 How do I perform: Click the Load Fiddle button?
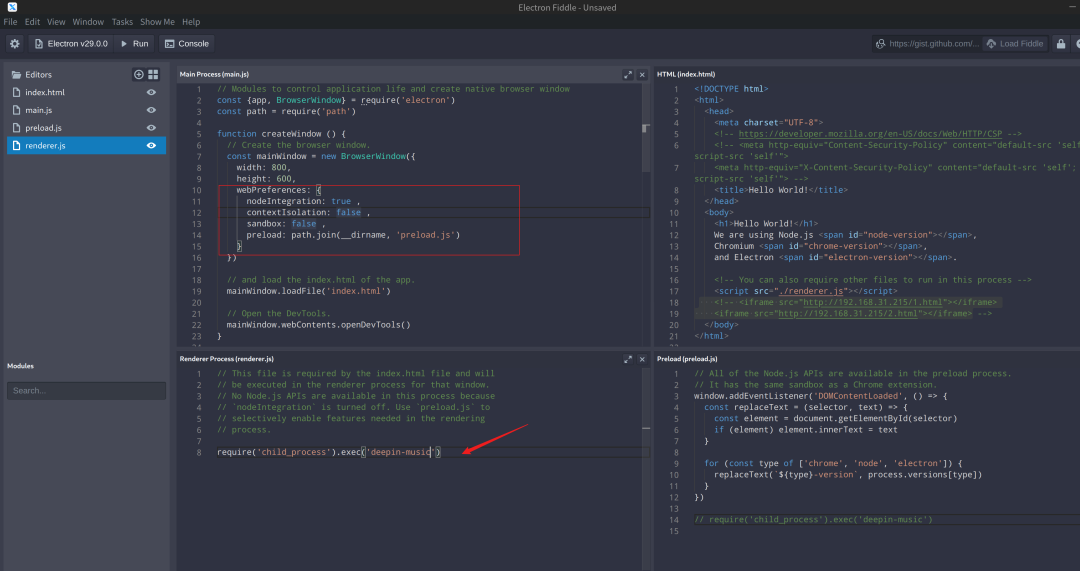coord(1015,44)
